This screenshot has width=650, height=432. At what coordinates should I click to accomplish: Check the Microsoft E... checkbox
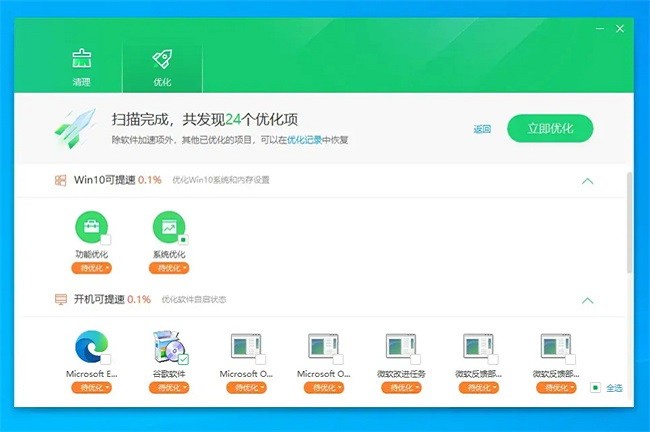[106, 359]
